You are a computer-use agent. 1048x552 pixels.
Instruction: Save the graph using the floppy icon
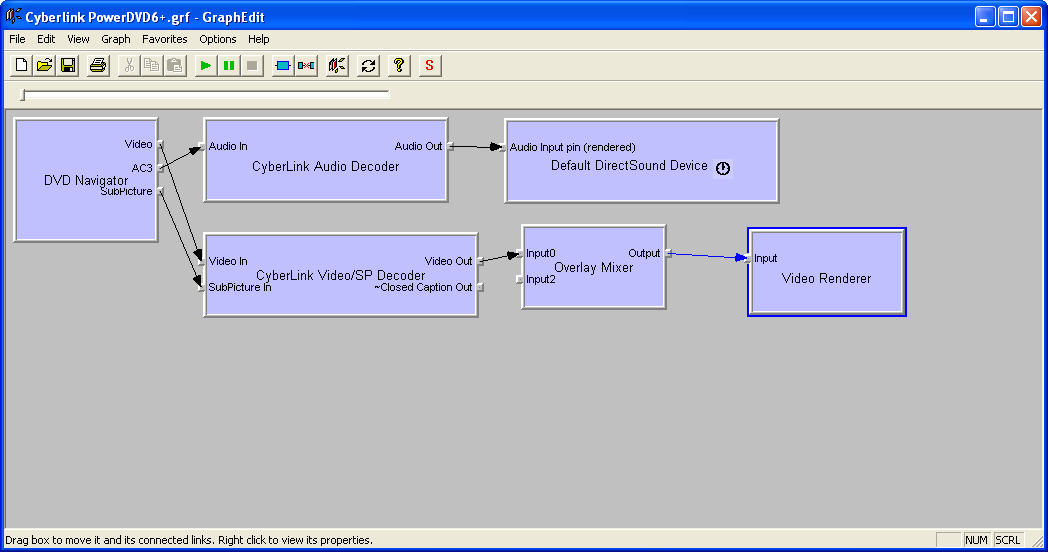[68, 65]
